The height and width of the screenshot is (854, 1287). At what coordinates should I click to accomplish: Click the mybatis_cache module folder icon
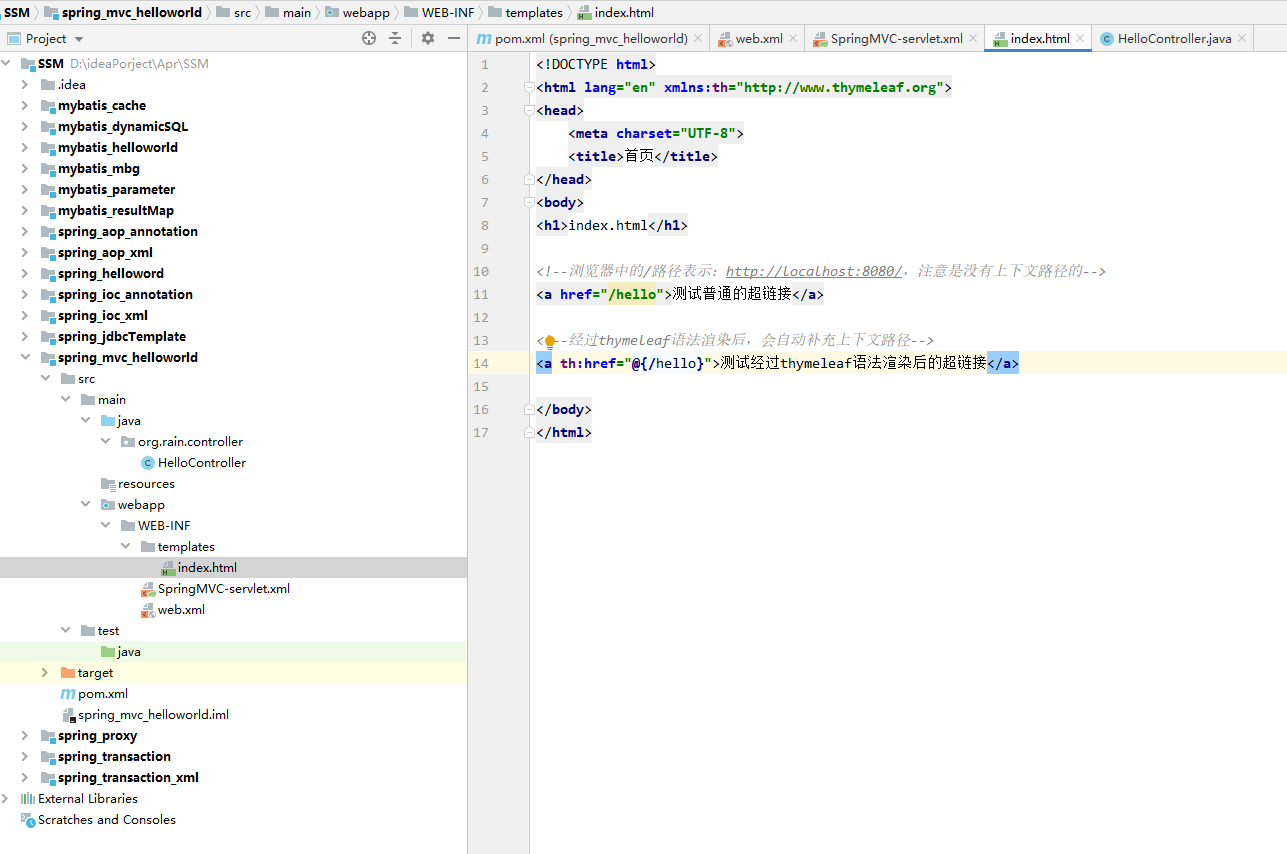click(48, 106)
